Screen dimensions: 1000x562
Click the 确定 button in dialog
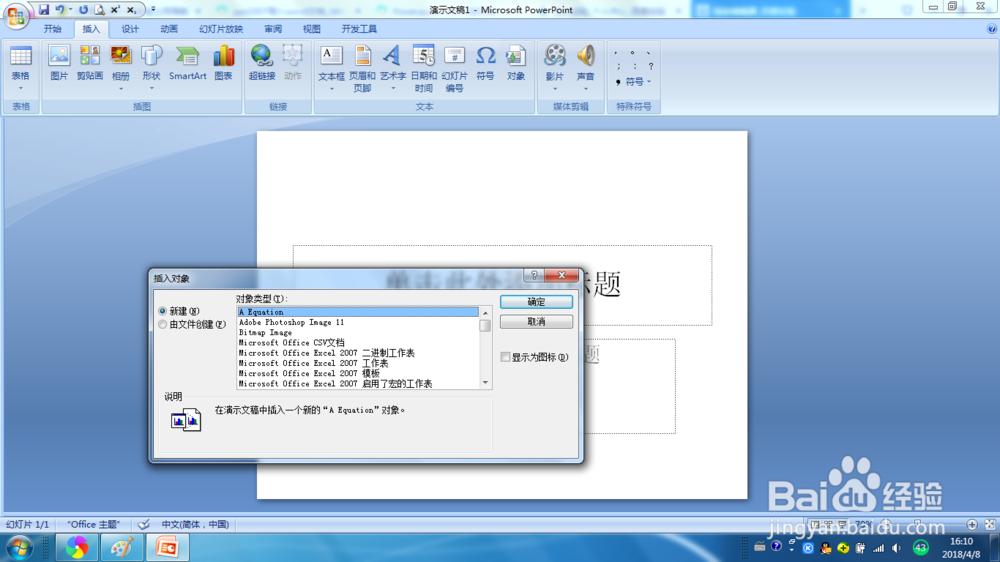[536, 302]
